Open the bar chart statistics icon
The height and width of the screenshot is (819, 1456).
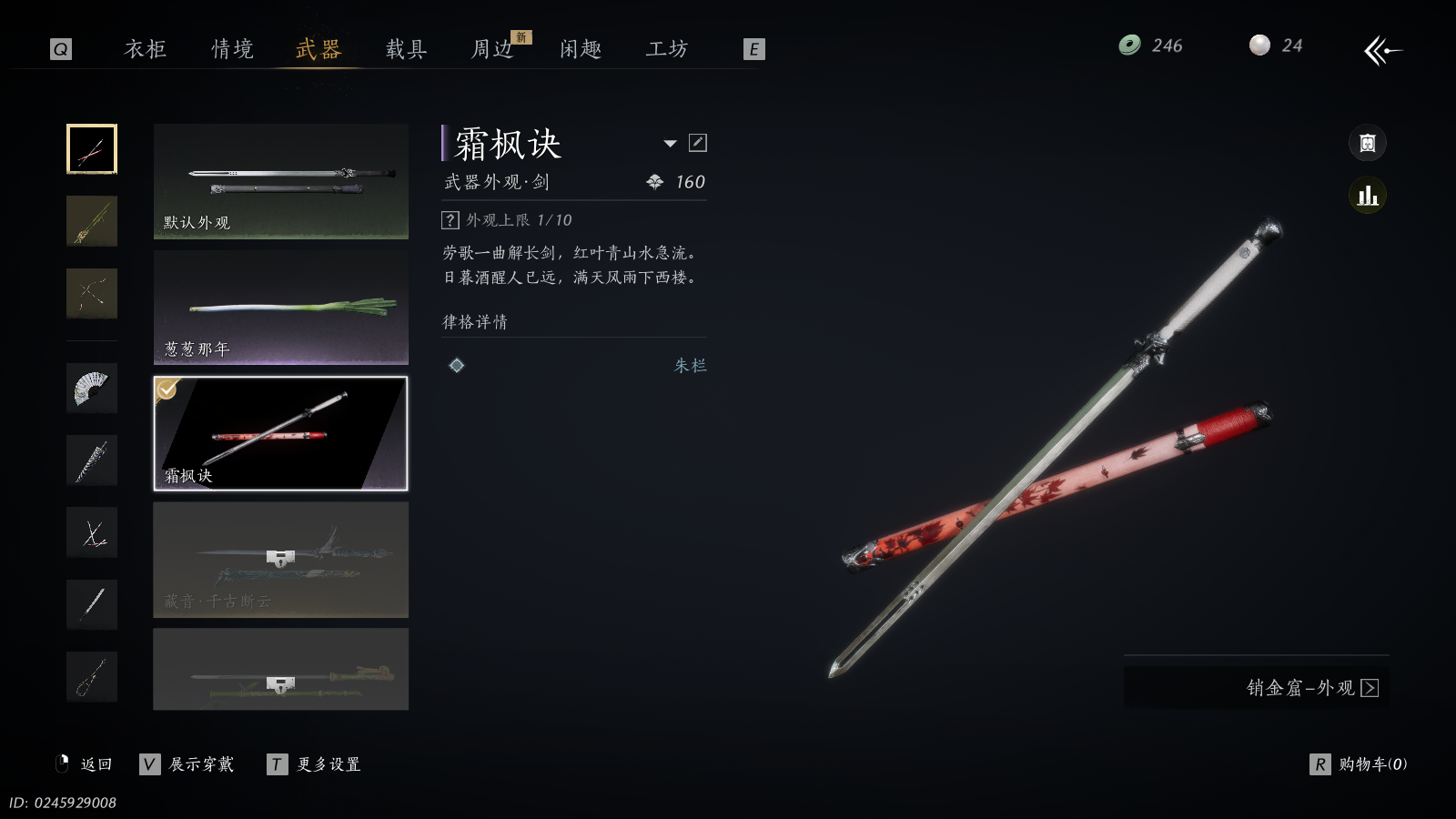point(1367,196)
